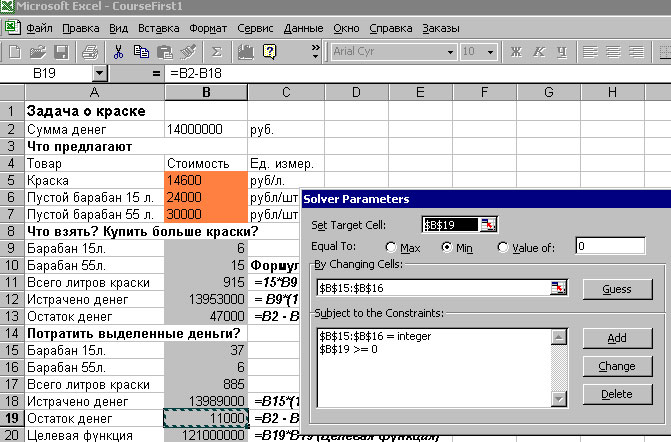671x442 pixels.
Task: Select the Min radio button
Action: point(448,246)
